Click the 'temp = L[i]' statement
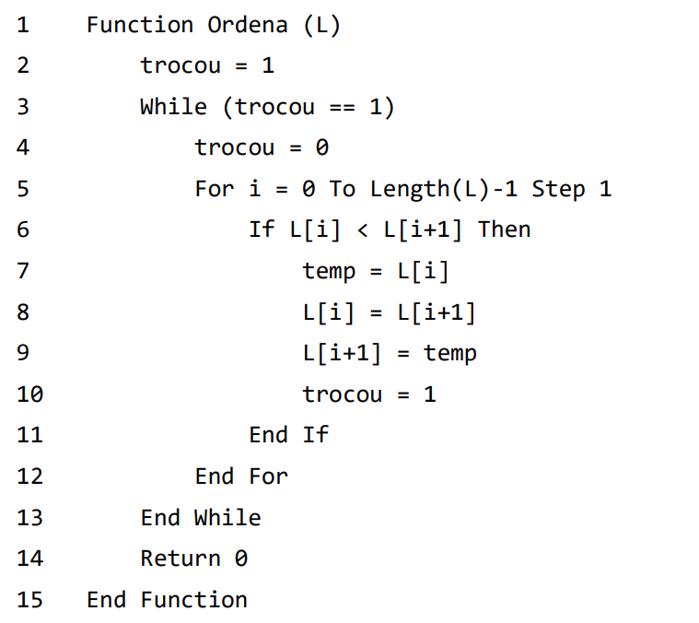699x623 pixels. (376, 271)
